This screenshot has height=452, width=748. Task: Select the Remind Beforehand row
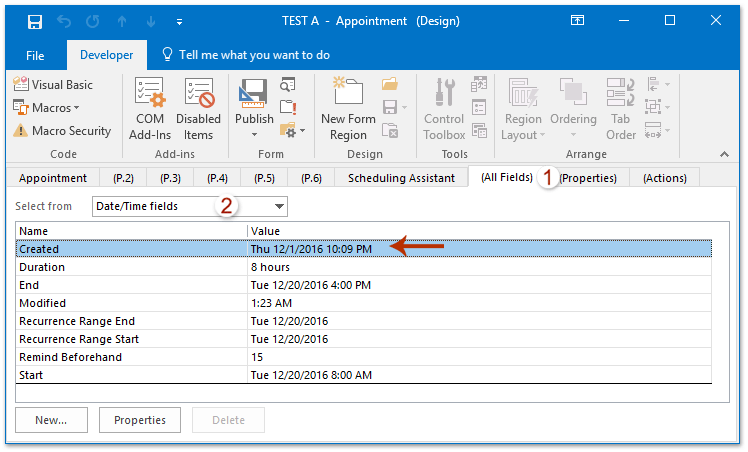(364, 357)
